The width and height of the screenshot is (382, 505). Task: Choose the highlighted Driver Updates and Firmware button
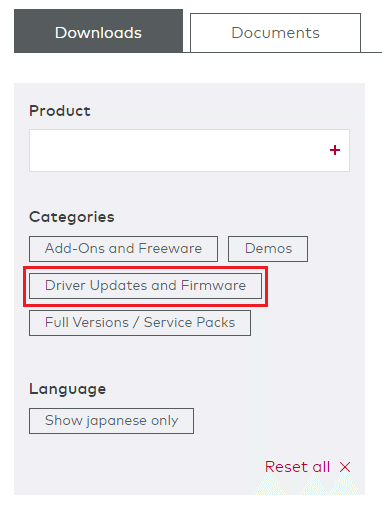point(145,286)
